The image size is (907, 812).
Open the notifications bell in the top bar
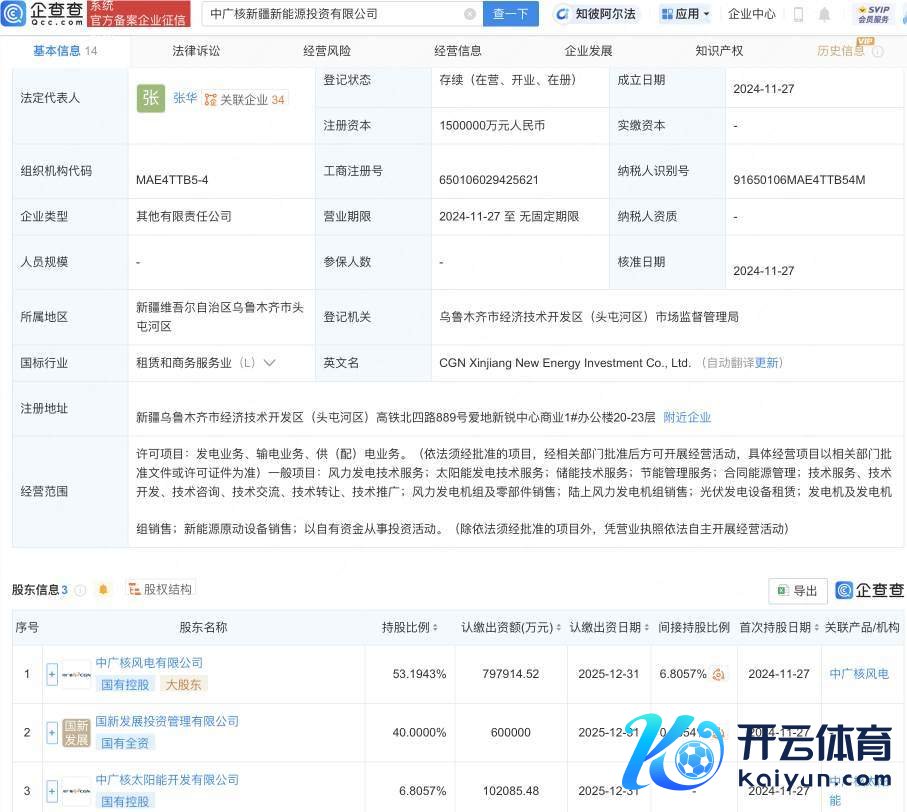click(824, 14)
